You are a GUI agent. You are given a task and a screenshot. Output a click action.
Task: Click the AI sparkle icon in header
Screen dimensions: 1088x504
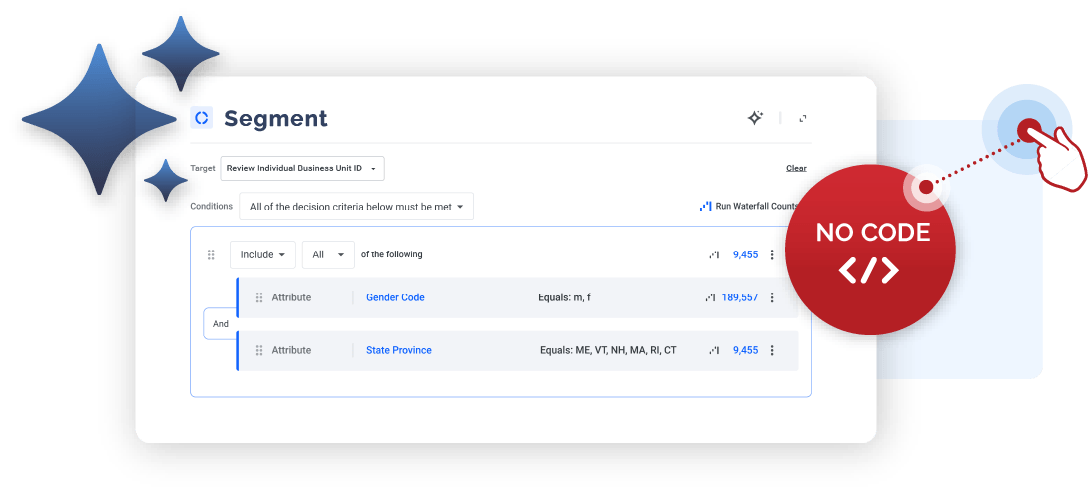click(x=755, y=118)
